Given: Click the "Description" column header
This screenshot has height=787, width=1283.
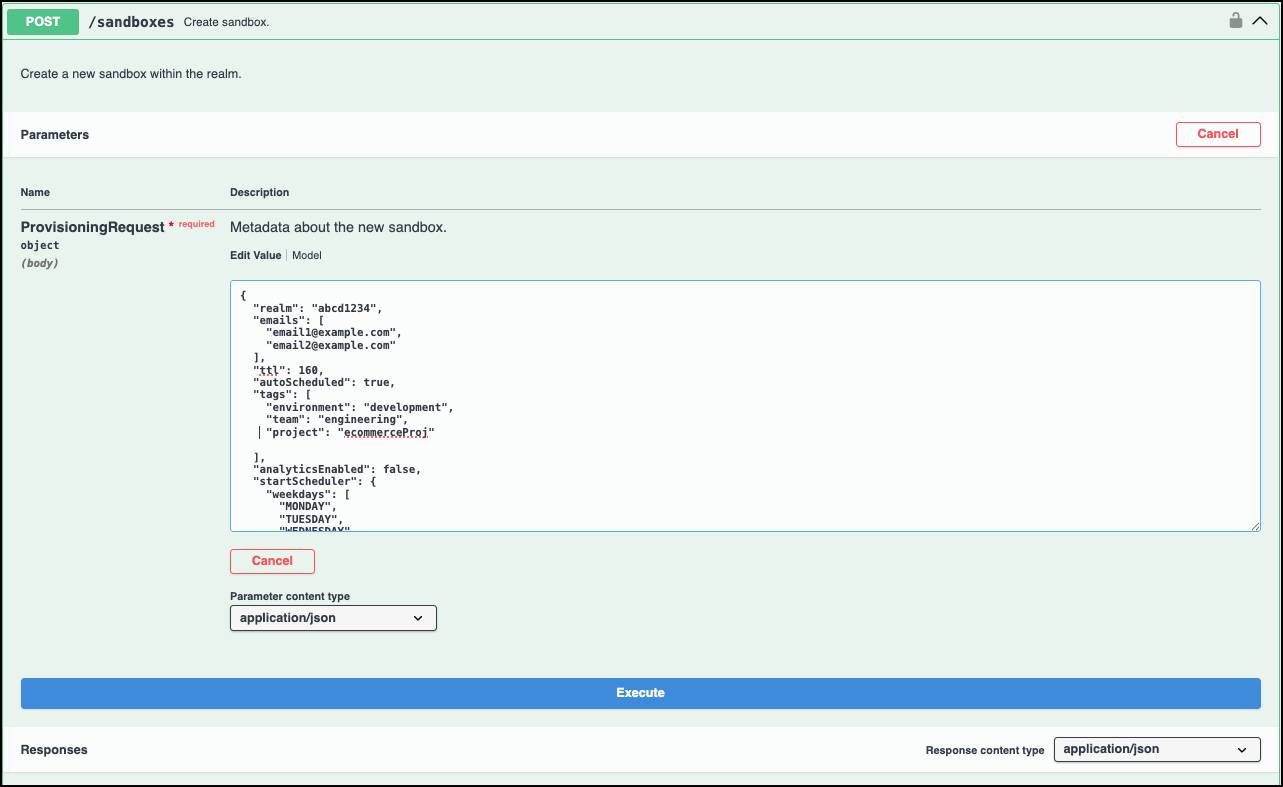Looking at the screenshot, I should pos(260,192).
